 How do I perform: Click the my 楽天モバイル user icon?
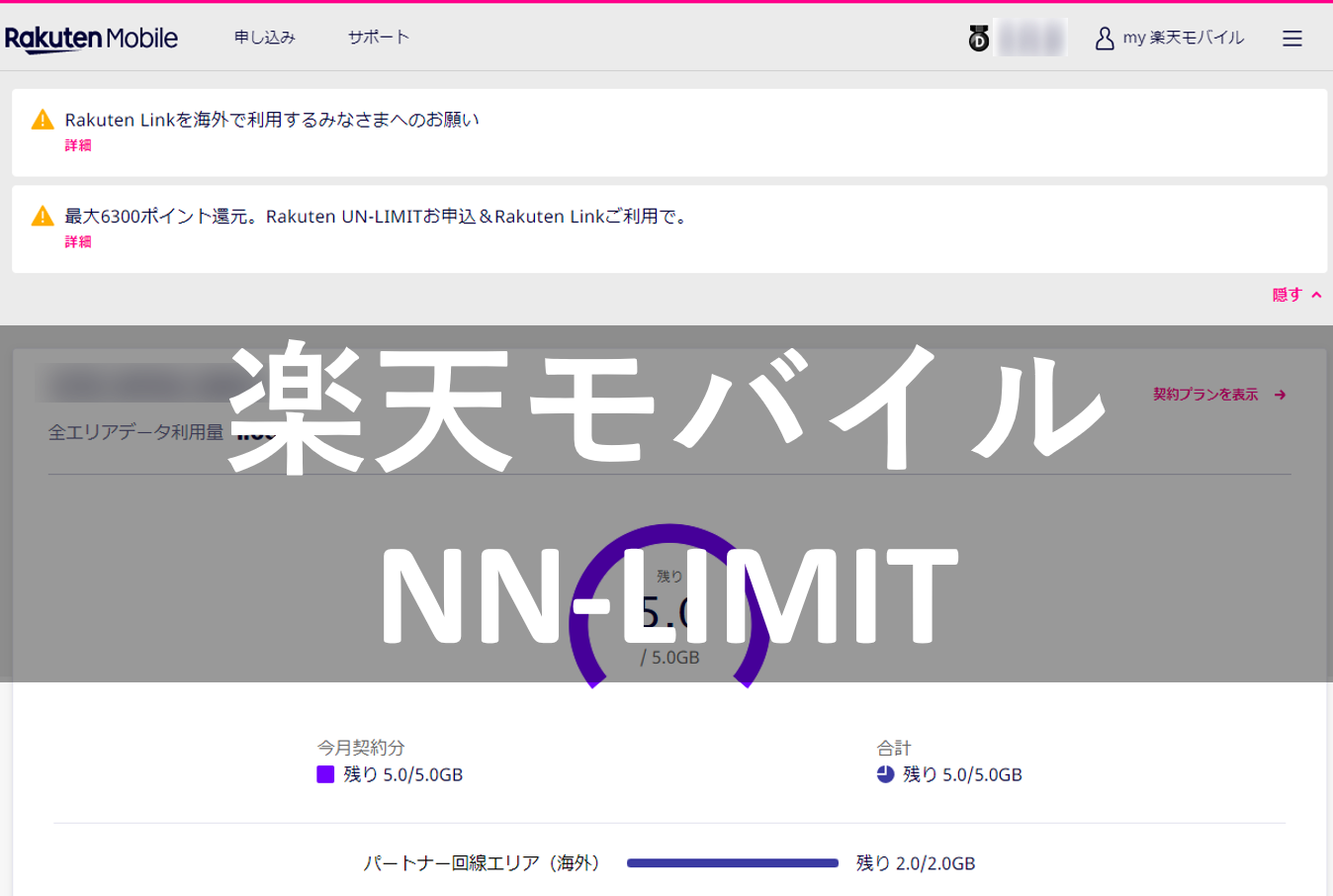click(1104, 39)
